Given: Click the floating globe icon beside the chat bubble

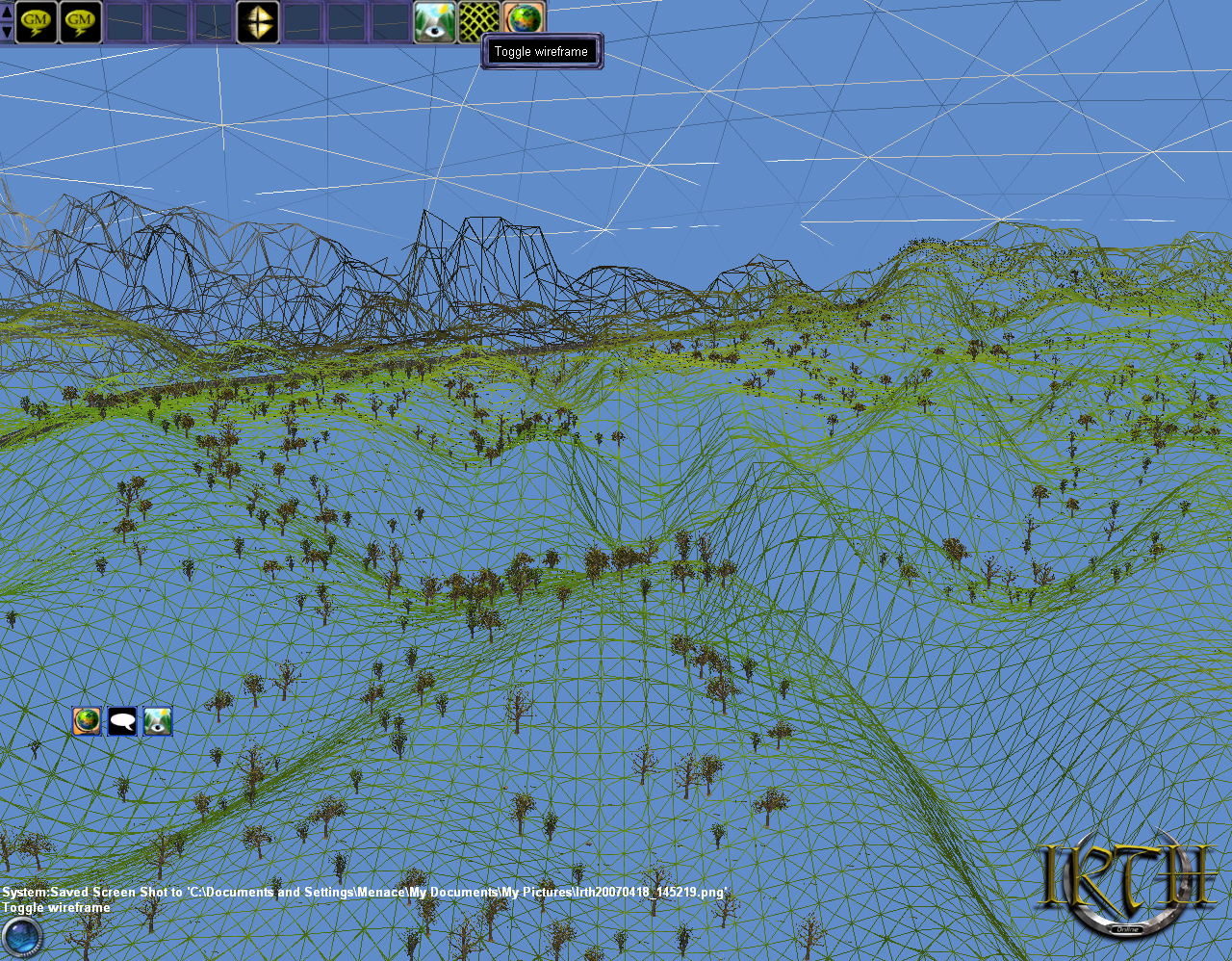Looking at the screenshot, I should tap(88, 720).
